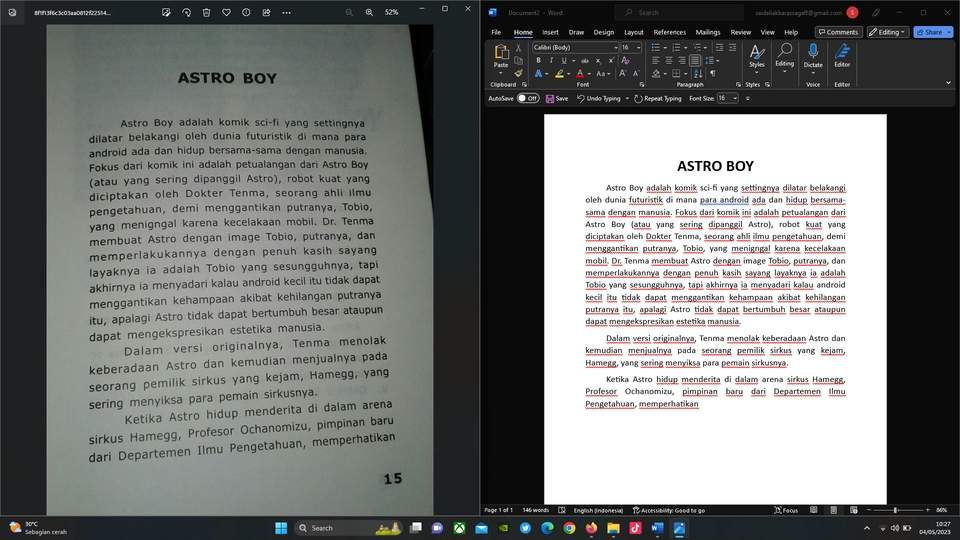Switch to the Layout tab
This screenshot has height=540, width=960.
[x=634, y=32]
